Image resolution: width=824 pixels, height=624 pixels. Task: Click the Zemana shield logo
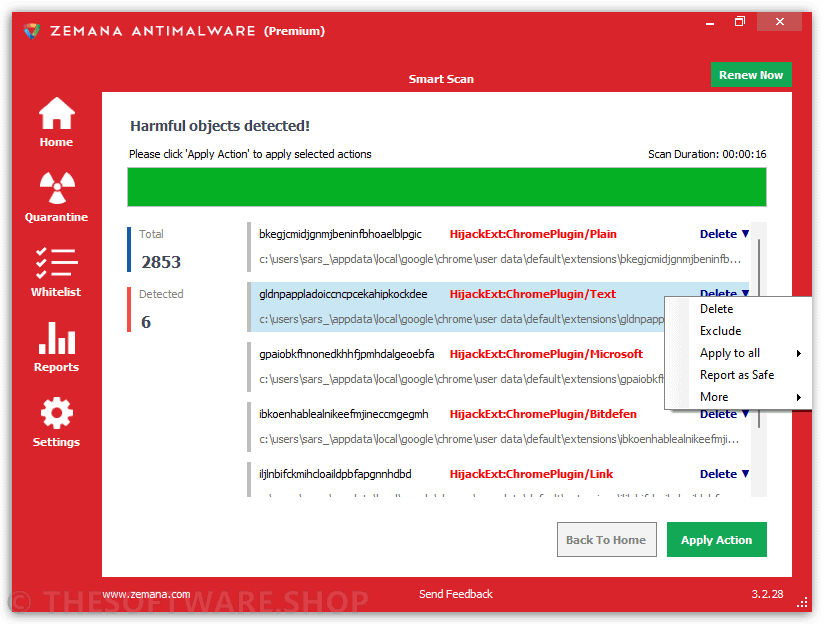32,30
